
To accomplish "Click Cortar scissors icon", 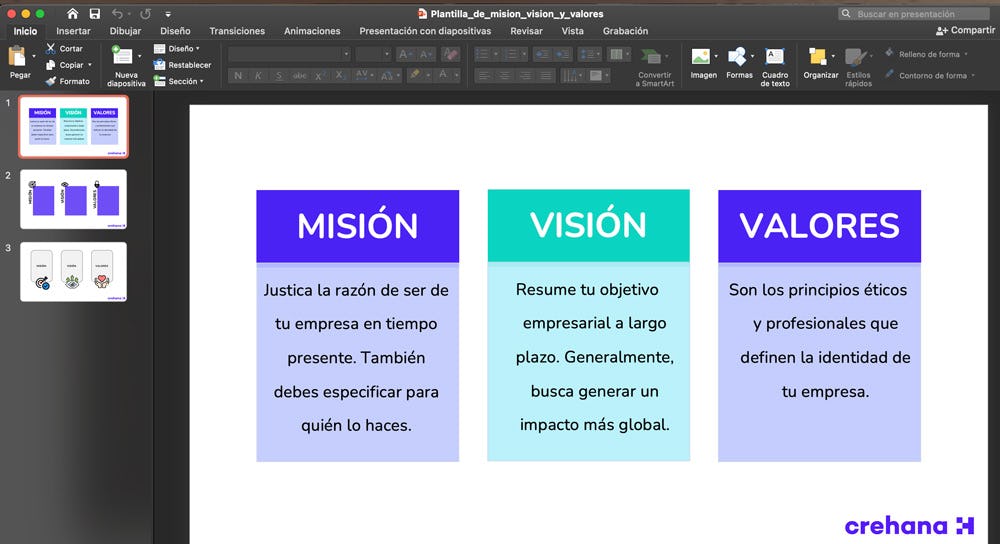I will (50, 48).
